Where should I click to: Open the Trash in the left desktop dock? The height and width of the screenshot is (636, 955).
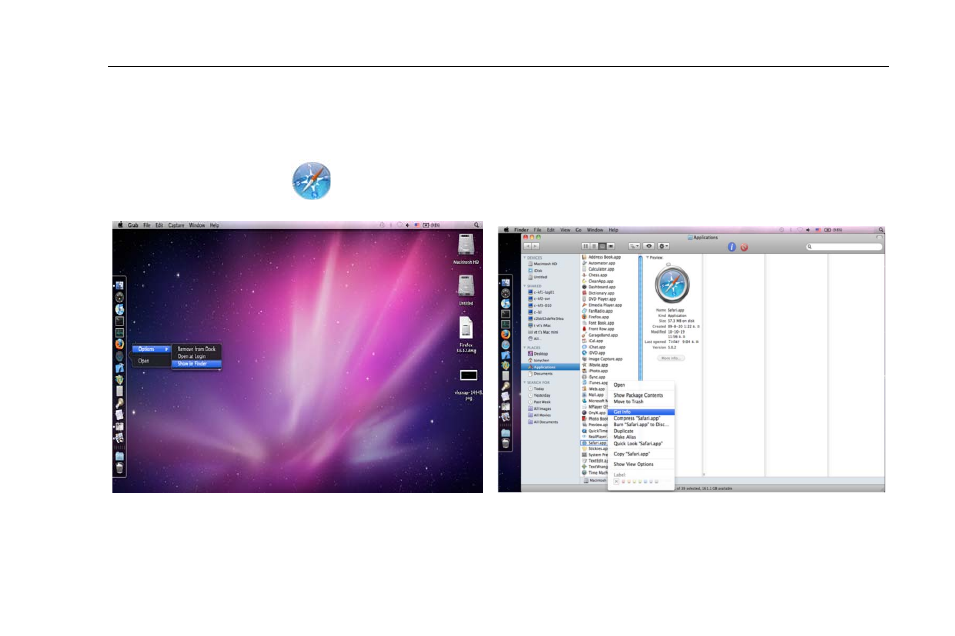click(119, 468)
